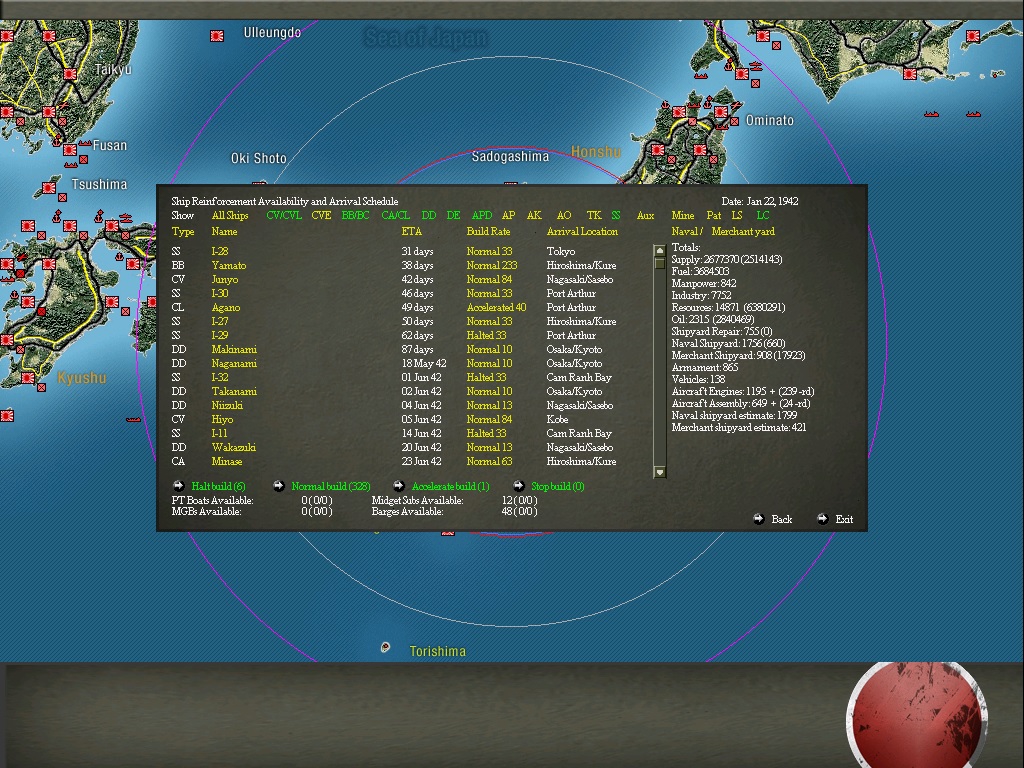
Task: Open details for the ship Yamato
Action: click(233, 265)
